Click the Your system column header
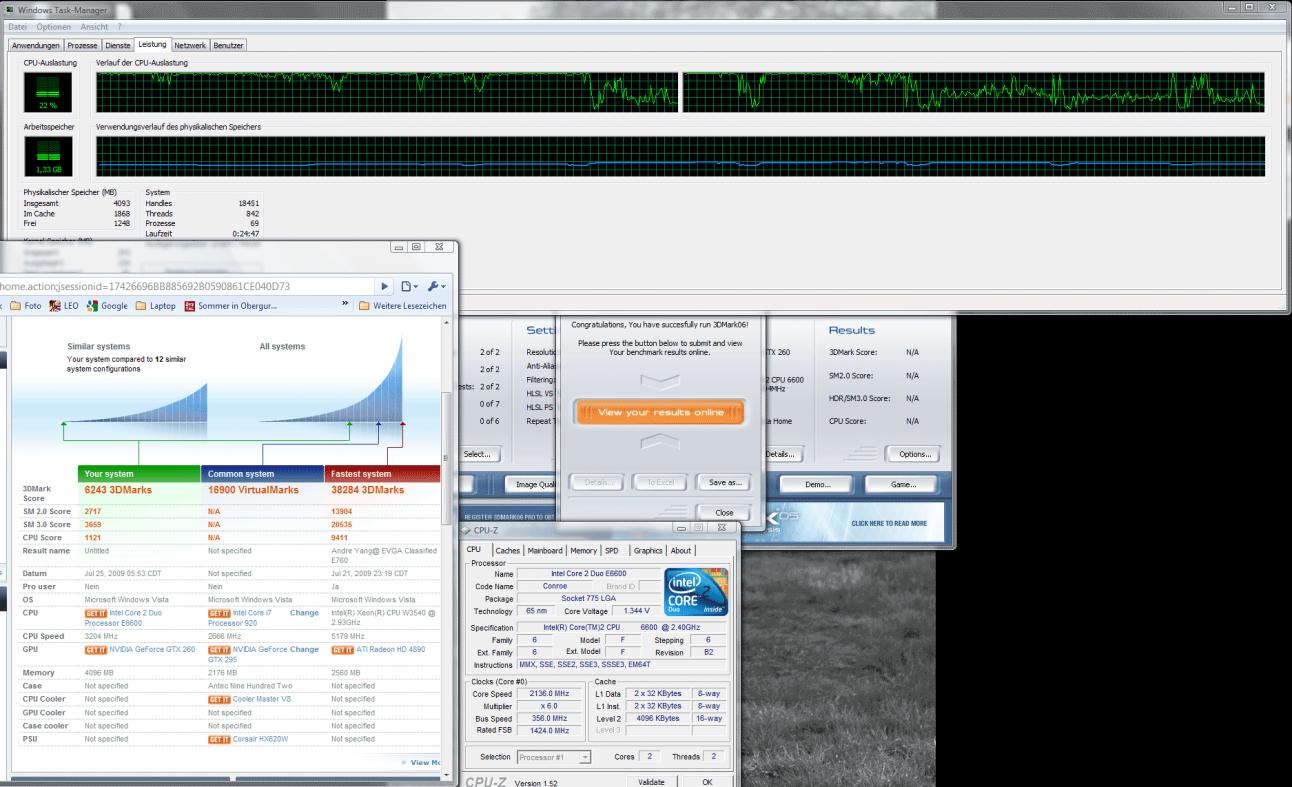1292x787 pixels. click(x=138, y=474)
